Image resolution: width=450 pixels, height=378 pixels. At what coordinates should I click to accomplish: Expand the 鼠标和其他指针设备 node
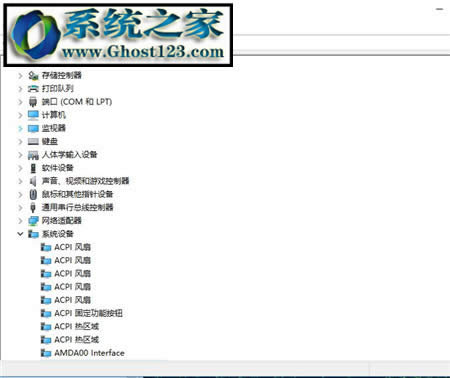tap(20, 194)
